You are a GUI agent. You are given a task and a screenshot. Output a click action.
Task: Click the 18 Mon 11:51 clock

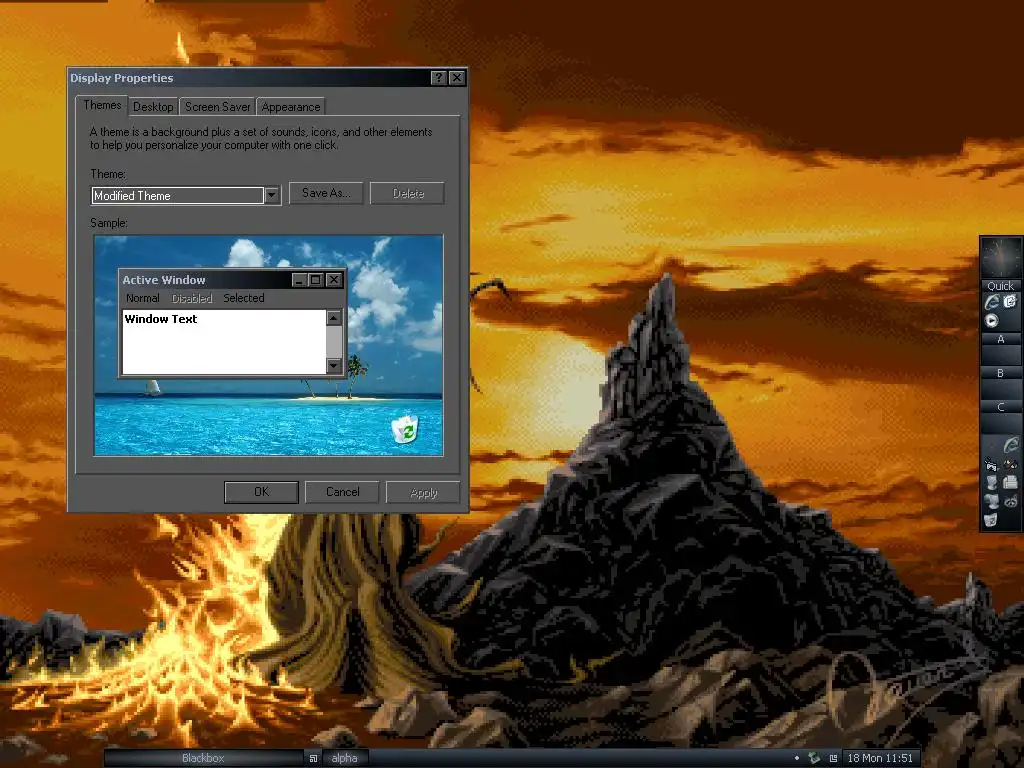point(880,758)
